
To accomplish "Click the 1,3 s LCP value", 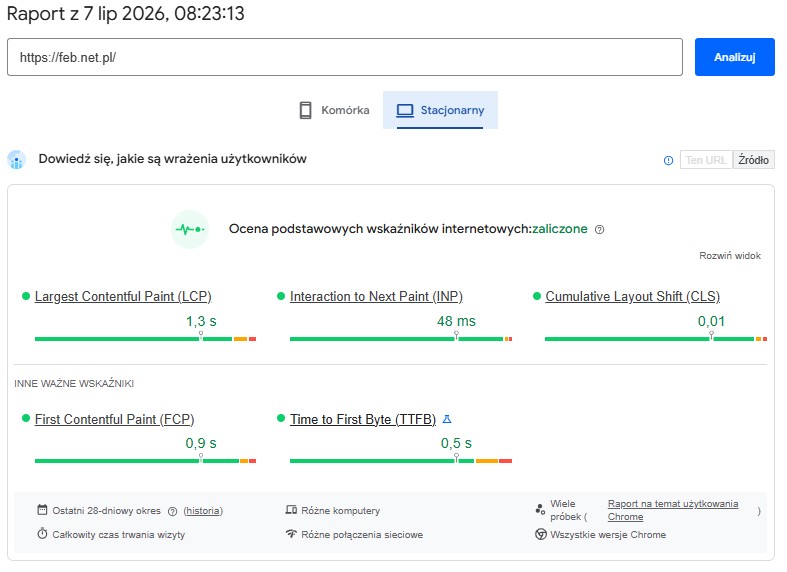I will click(201, 321).
